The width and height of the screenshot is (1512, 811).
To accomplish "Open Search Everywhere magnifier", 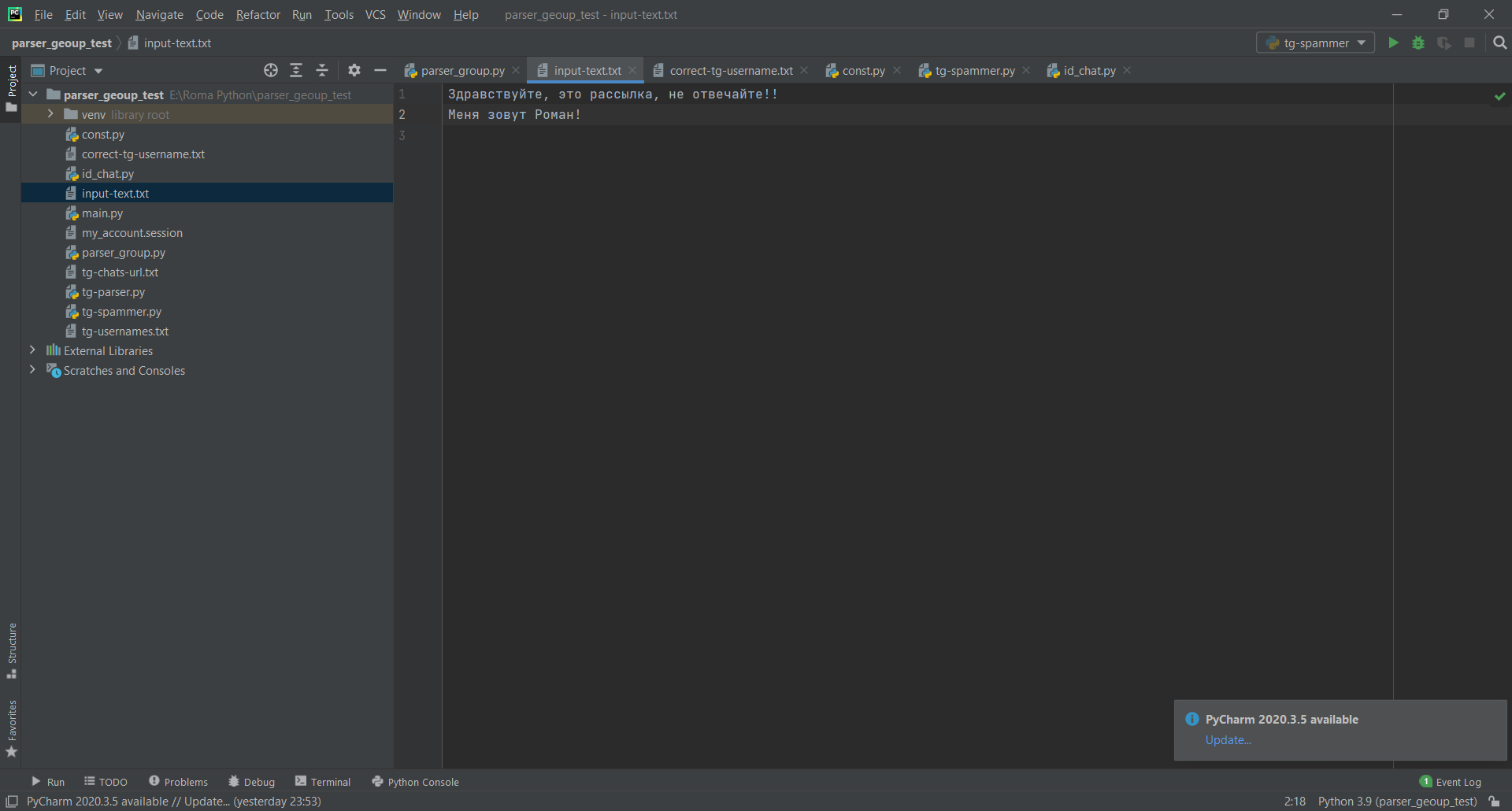I will coord(1500,43).
